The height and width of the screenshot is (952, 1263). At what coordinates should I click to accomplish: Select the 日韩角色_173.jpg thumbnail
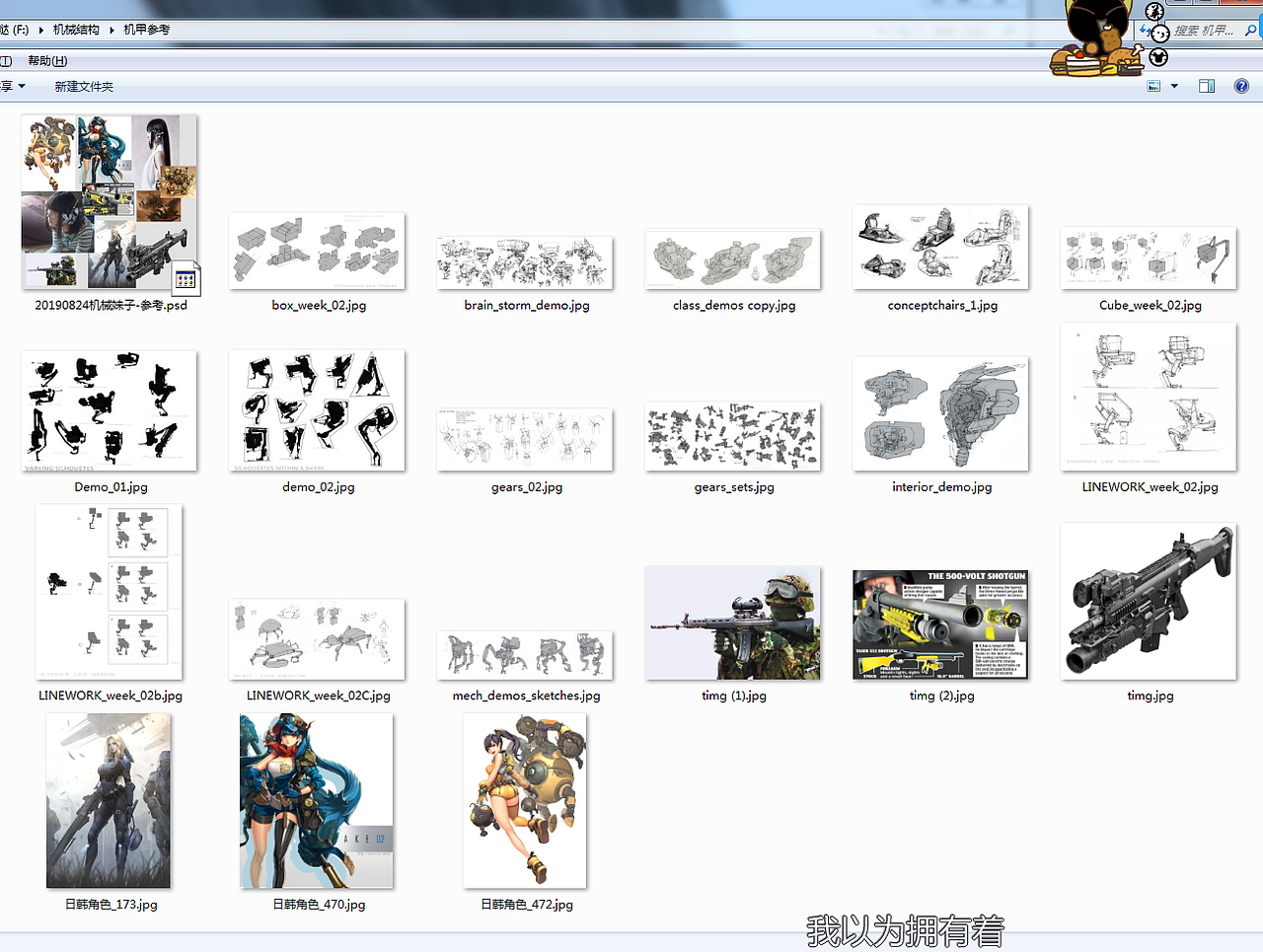pyautogui.click(x=109, y=801)
